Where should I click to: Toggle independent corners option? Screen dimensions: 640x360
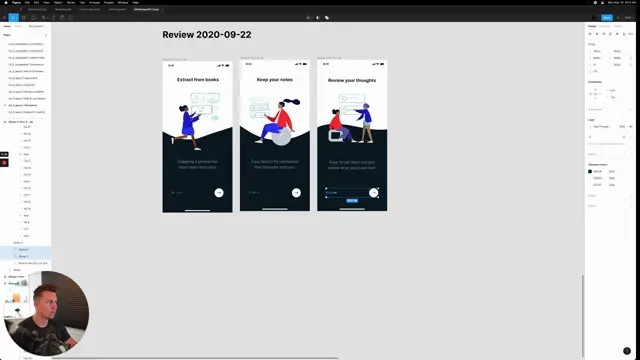click(631, 65)
